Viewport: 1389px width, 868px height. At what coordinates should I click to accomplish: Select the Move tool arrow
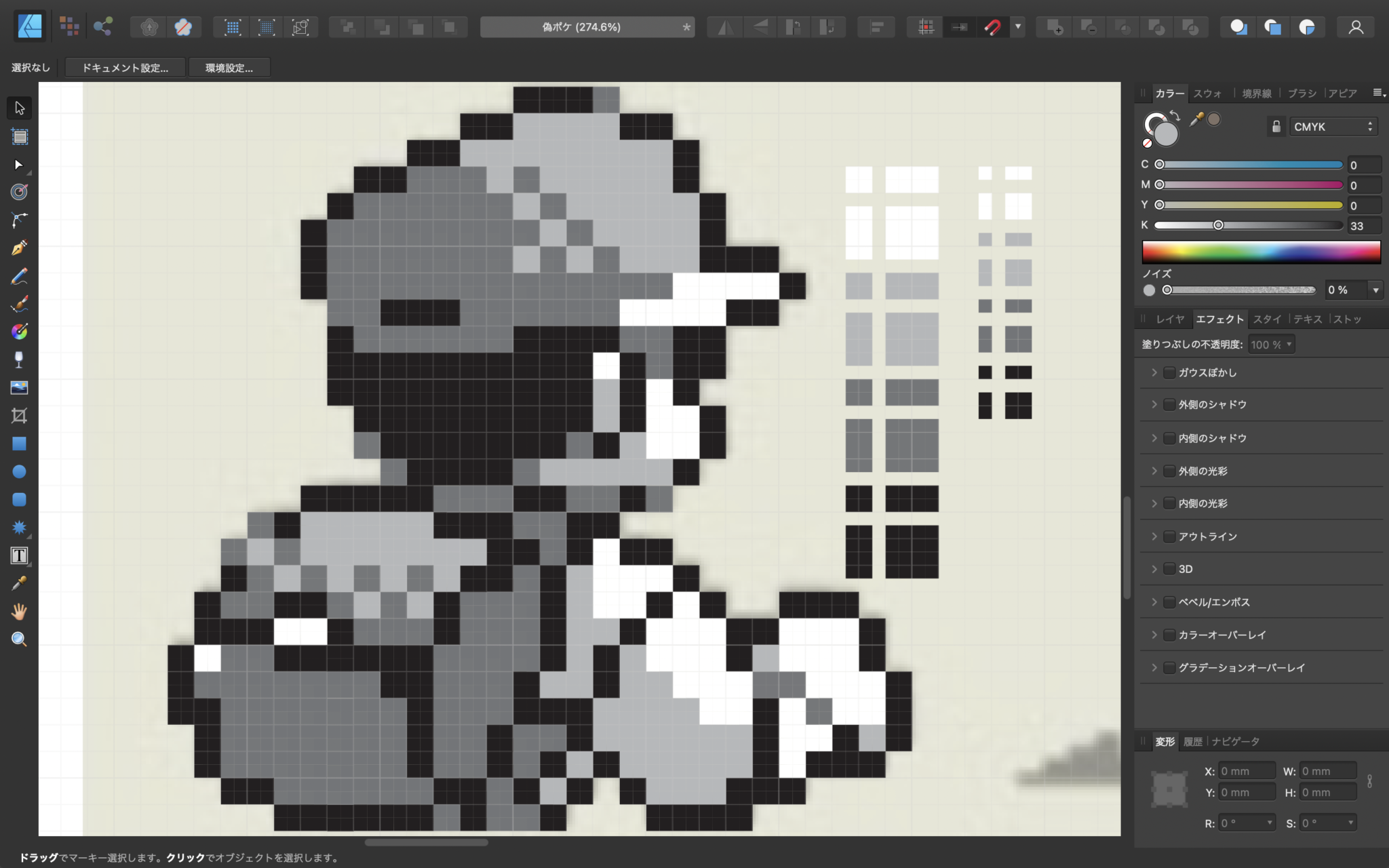(x=19, y=108)
